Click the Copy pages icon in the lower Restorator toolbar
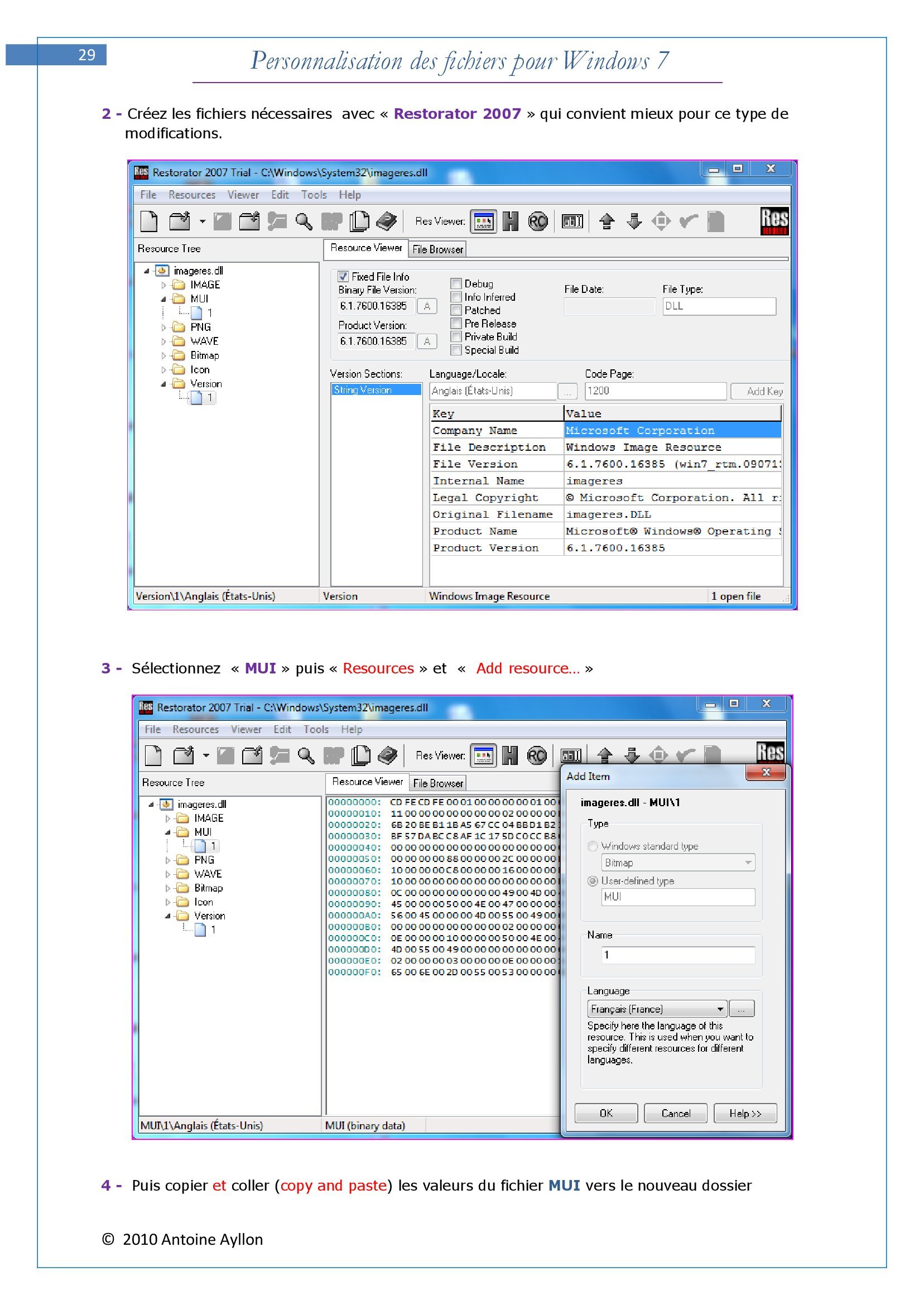The width and height of the screenshot is (924, 1305). [360, 755]
